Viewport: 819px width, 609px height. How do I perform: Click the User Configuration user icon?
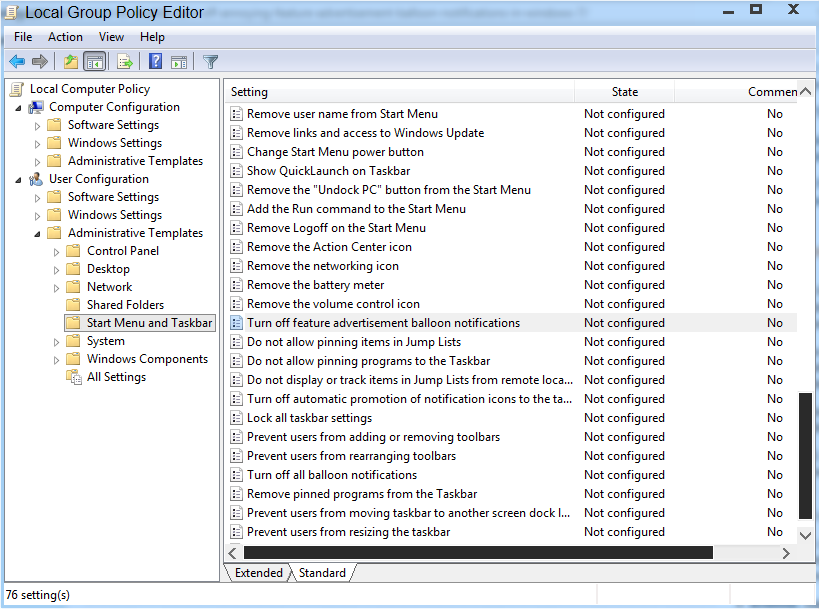[36, 180]
